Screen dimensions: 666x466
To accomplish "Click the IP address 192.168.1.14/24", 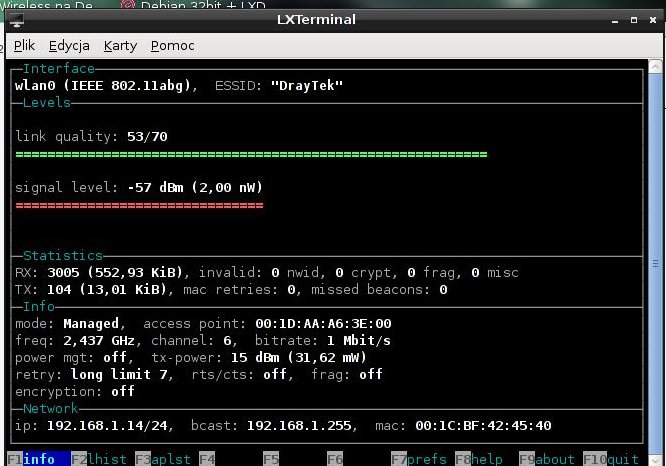I will pos(94,425).
